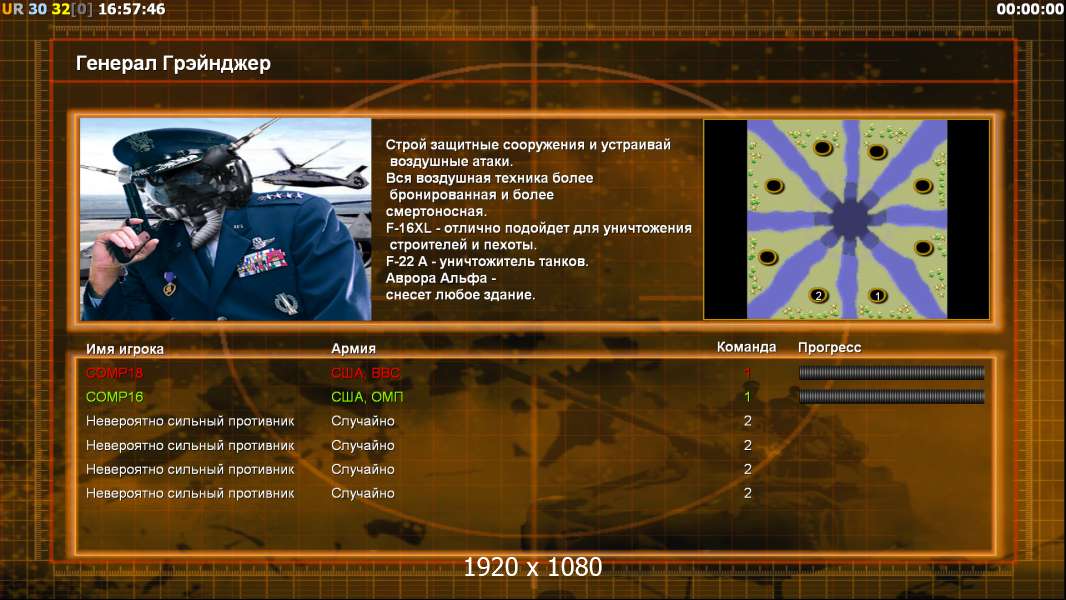
Task: Click the Армия column header
Action: coord(354,349)
